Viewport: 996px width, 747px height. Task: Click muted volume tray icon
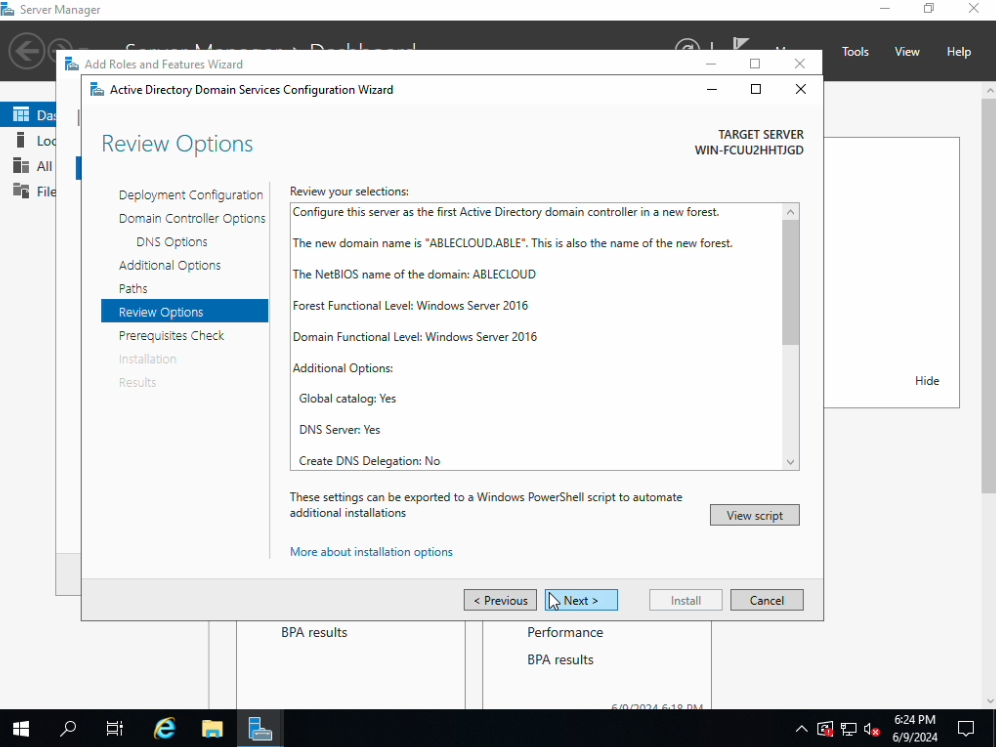pyautogui.click(x=872, y=729)
